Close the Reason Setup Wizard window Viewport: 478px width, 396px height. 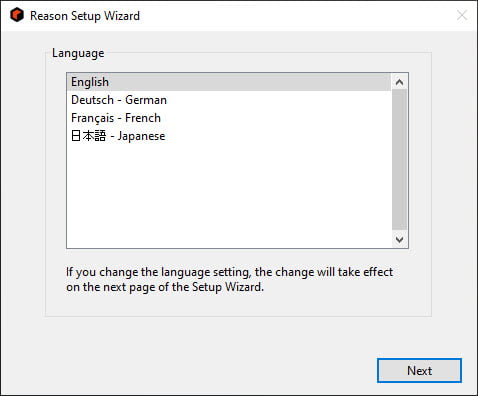click(x=462, y=15)
